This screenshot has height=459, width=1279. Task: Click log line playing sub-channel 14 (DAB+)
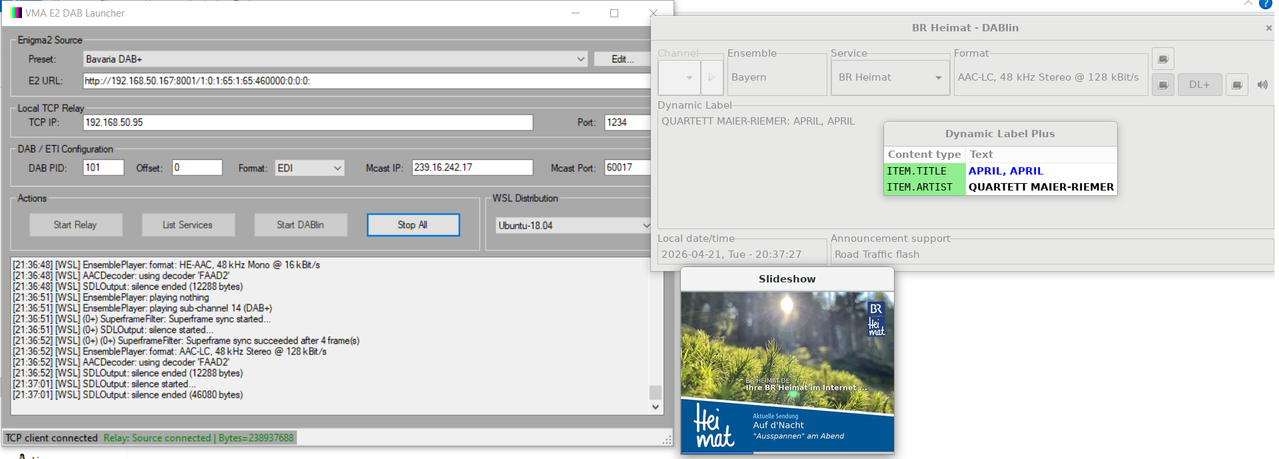point(142,308)
